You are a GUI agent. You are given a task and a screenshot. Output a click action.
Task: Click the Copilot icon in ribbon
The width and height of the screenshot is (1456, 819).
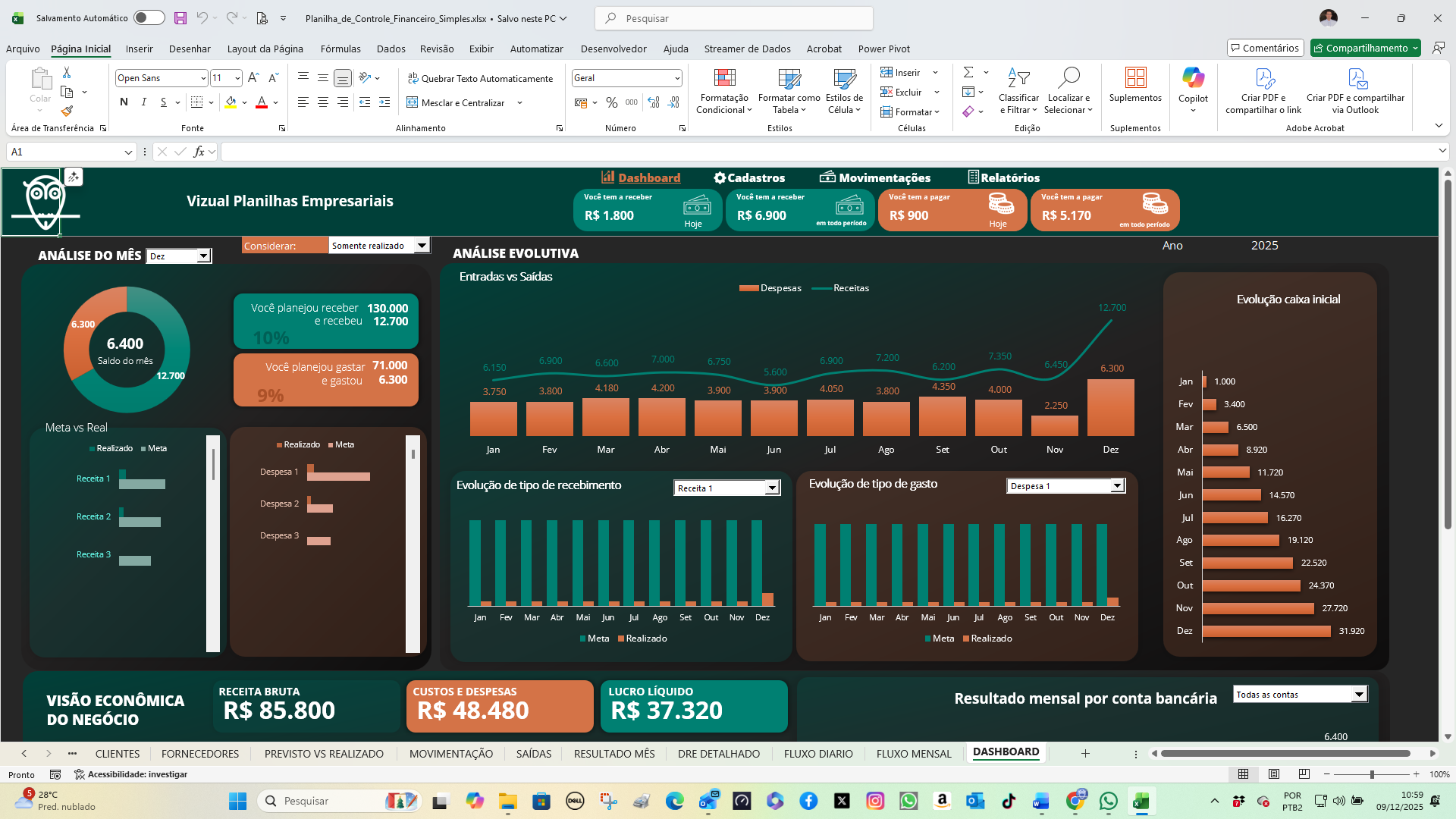pyautogui.click(x=1193, y=78)
